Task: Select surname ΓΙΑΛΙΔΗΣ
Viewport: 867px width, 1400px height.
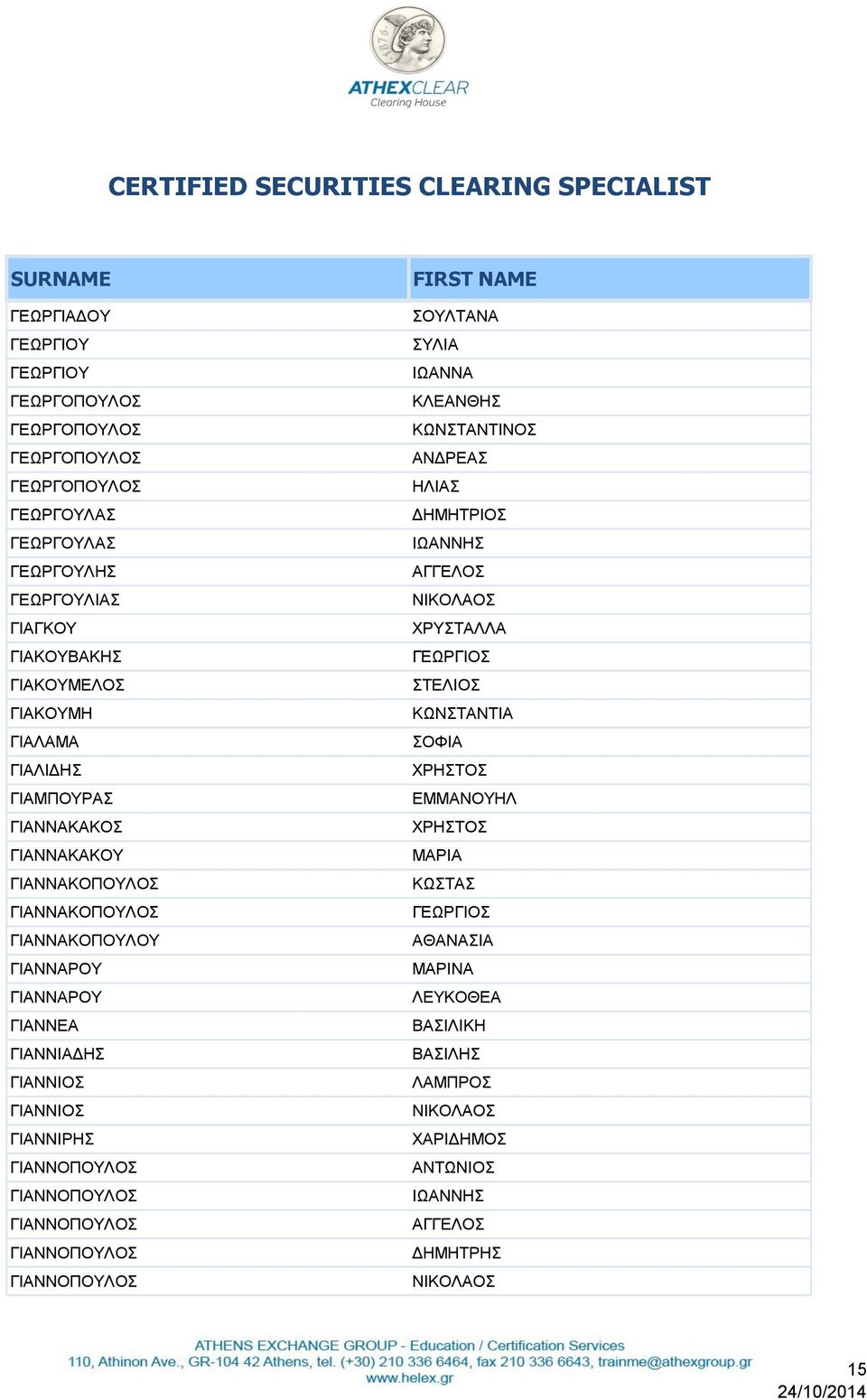Action: tap(46, 770)
